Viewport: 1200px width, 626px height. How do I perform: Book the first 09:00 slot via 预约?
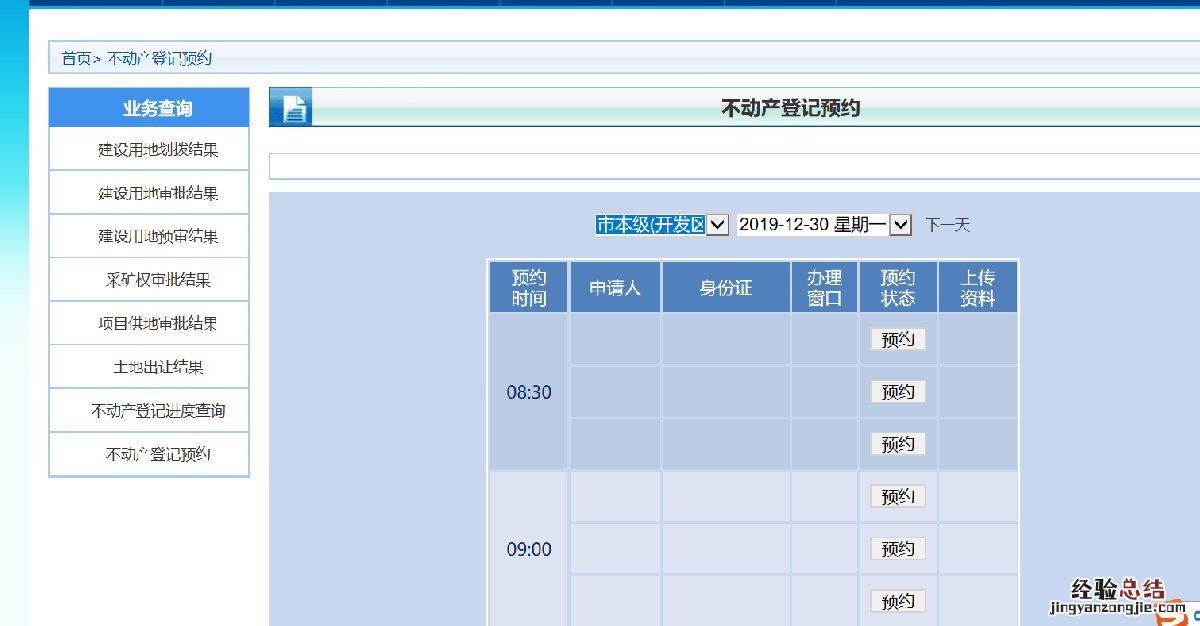coord(897,497)
